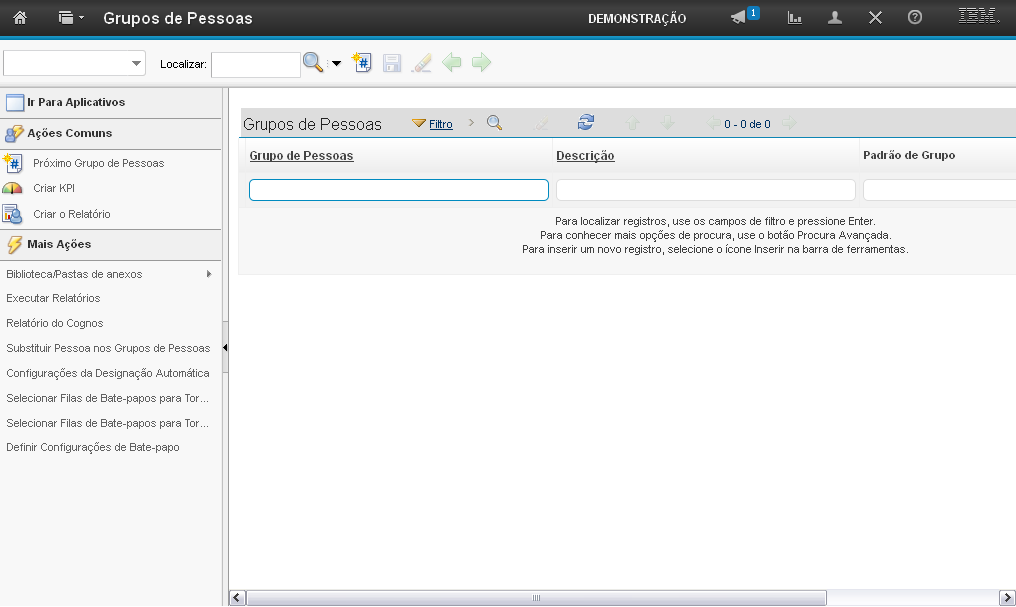Click the Help question mark icon

[x=914, y=18]
